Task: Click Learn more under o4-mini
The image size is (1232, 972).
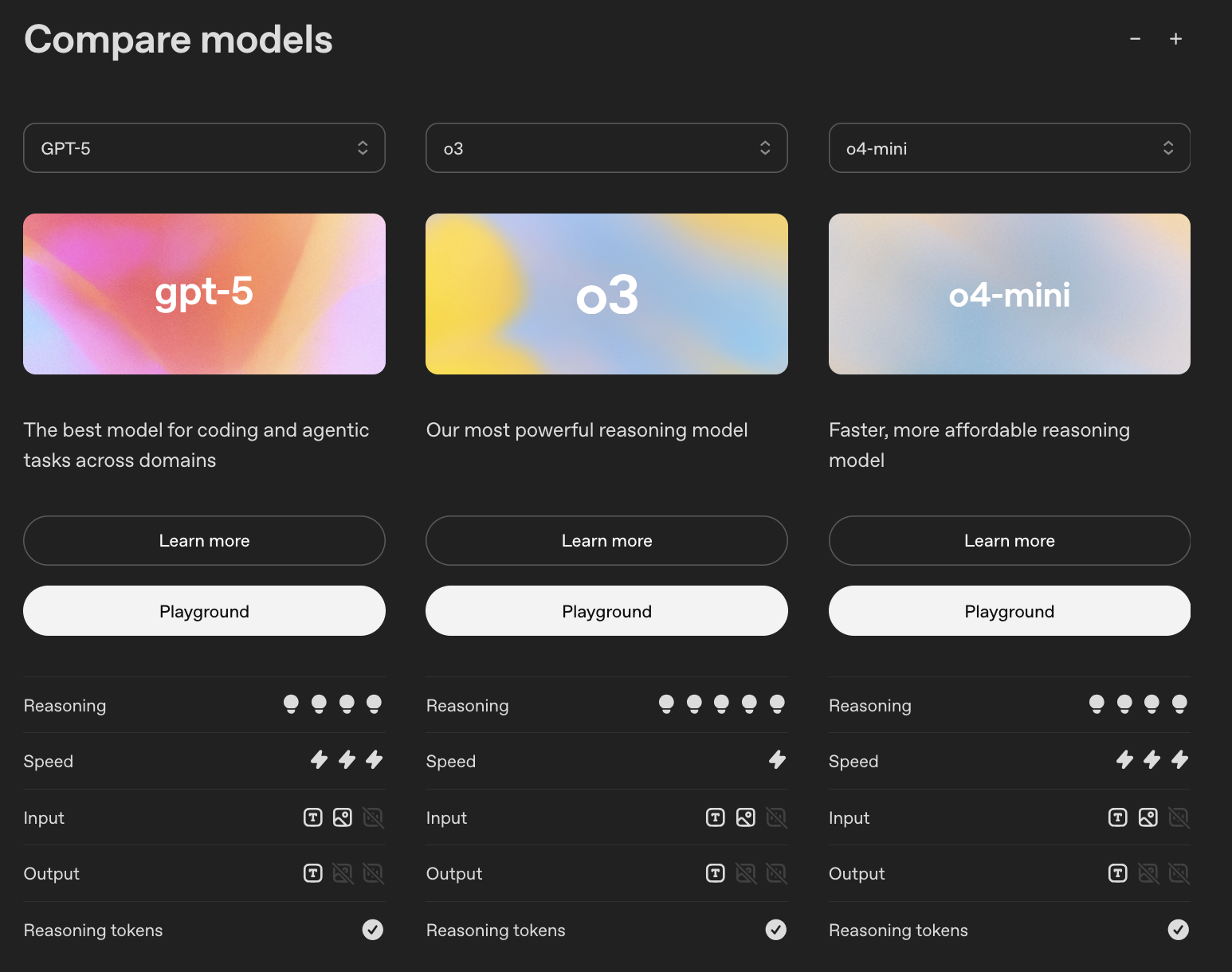Action: 1010,541
